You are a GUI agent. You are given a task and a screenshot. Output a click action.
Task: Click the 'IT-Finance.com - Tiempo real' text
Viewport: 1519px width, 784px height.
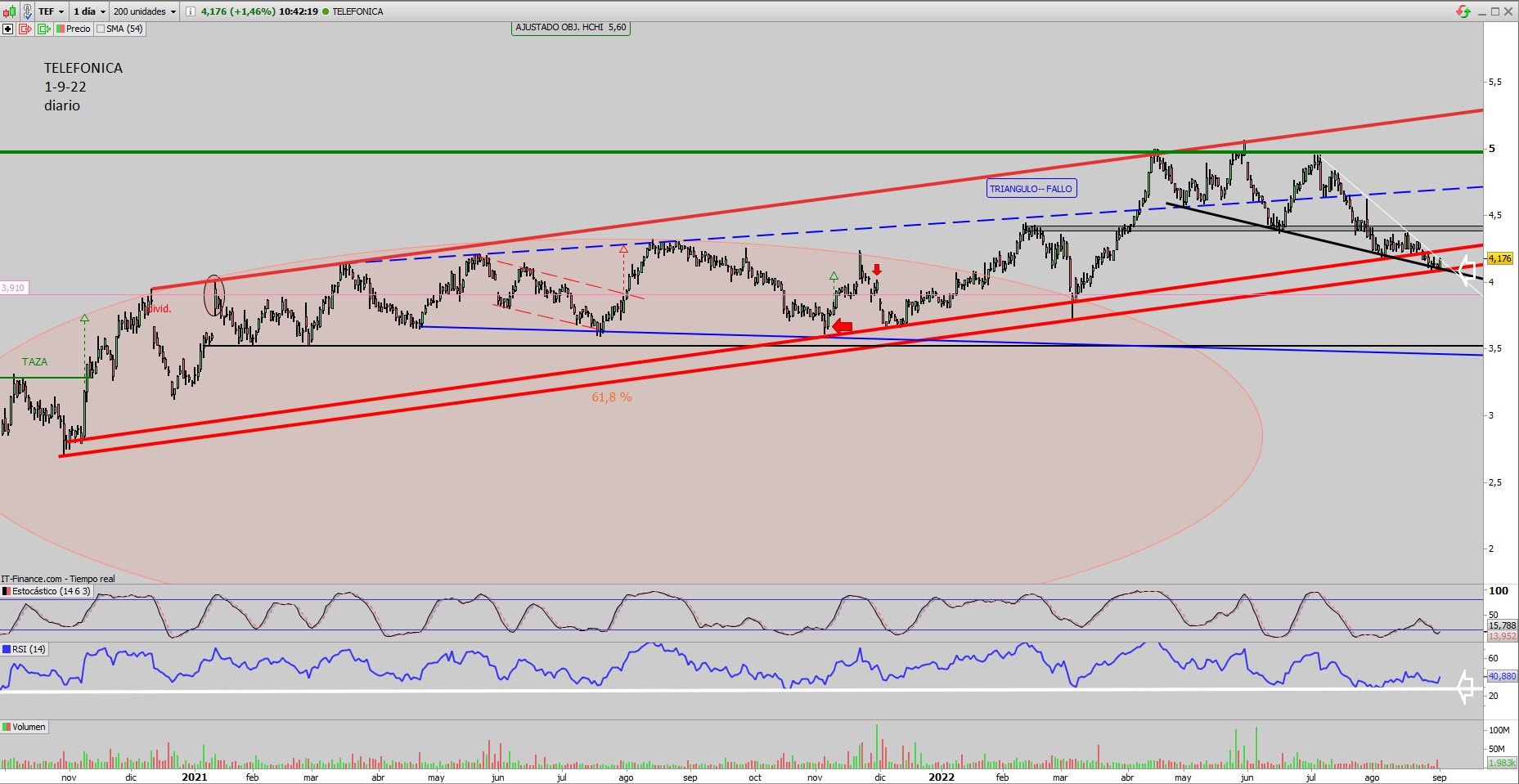pos(58,579)
